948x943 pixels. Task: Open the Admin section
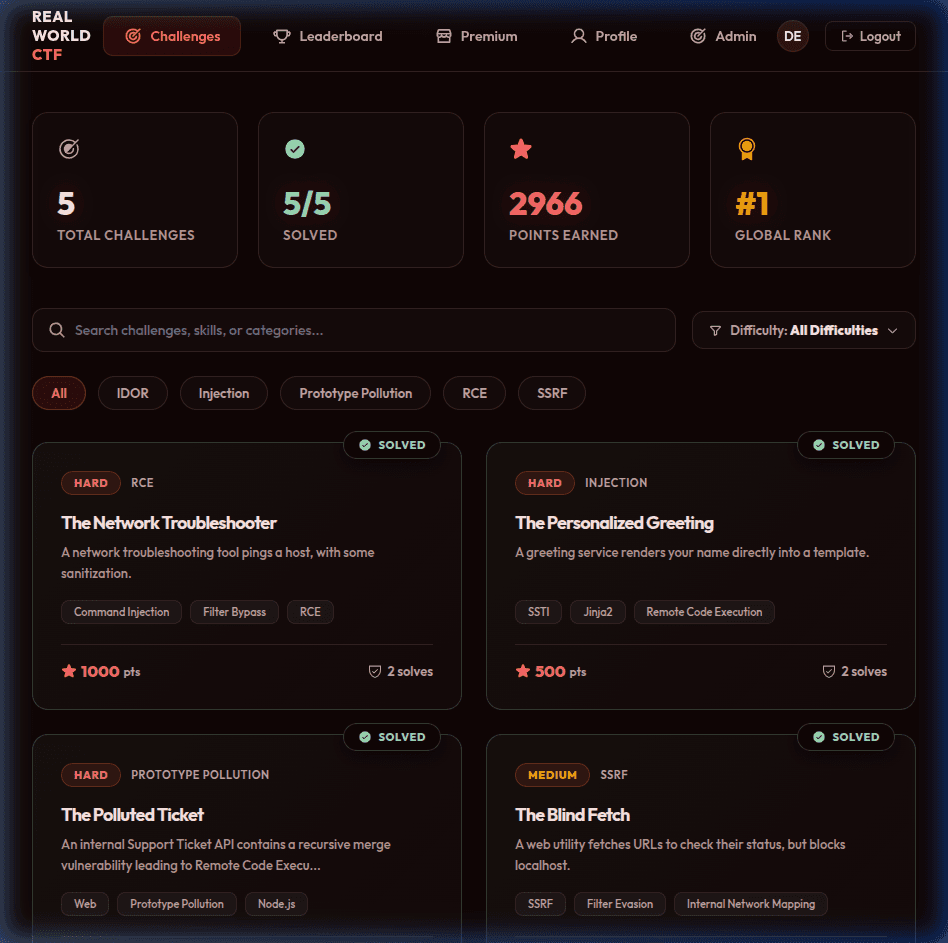tap(723, 36)
